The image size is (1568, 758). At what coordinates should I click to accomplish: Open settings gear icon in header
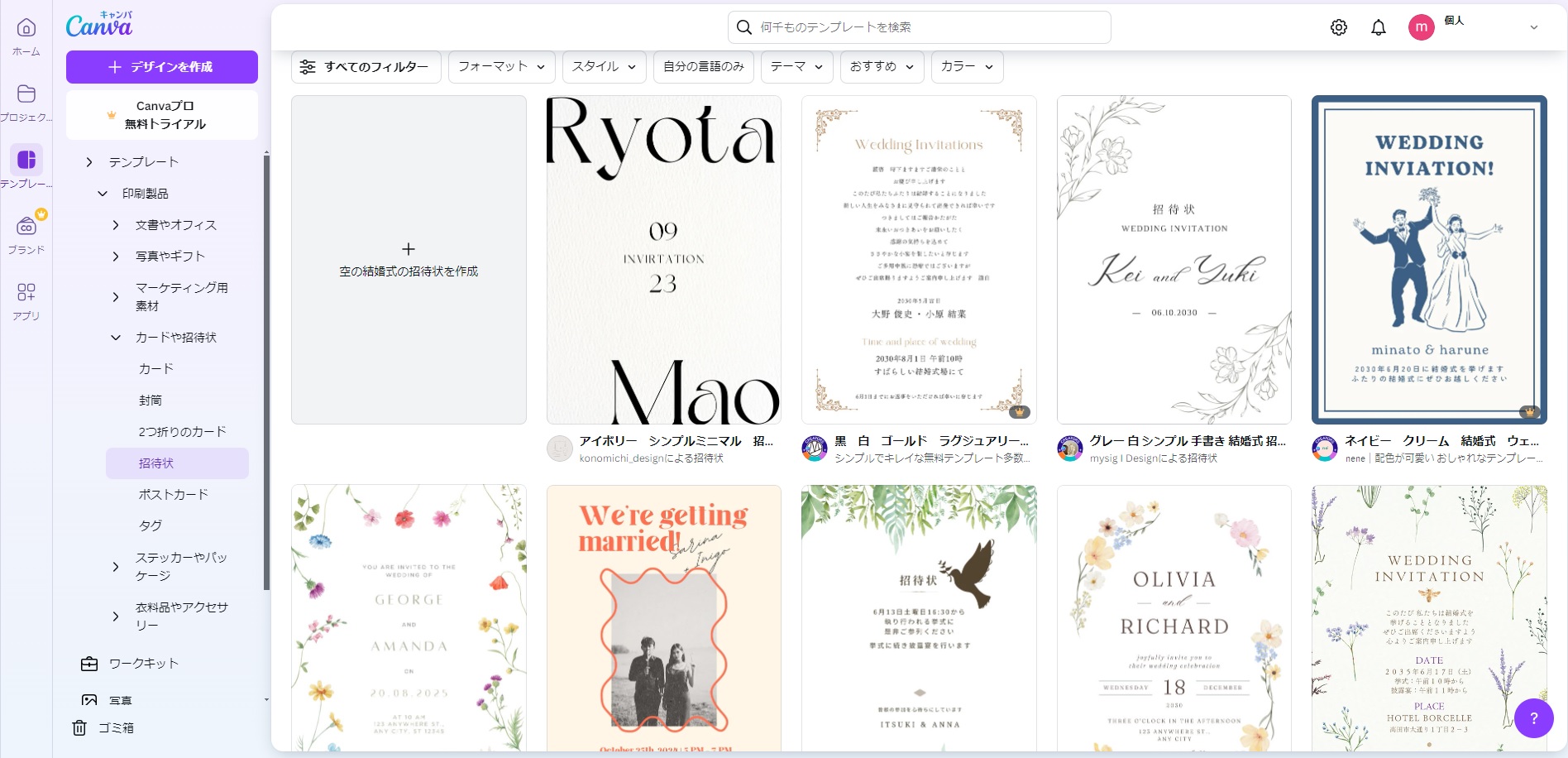(1339, 27)
